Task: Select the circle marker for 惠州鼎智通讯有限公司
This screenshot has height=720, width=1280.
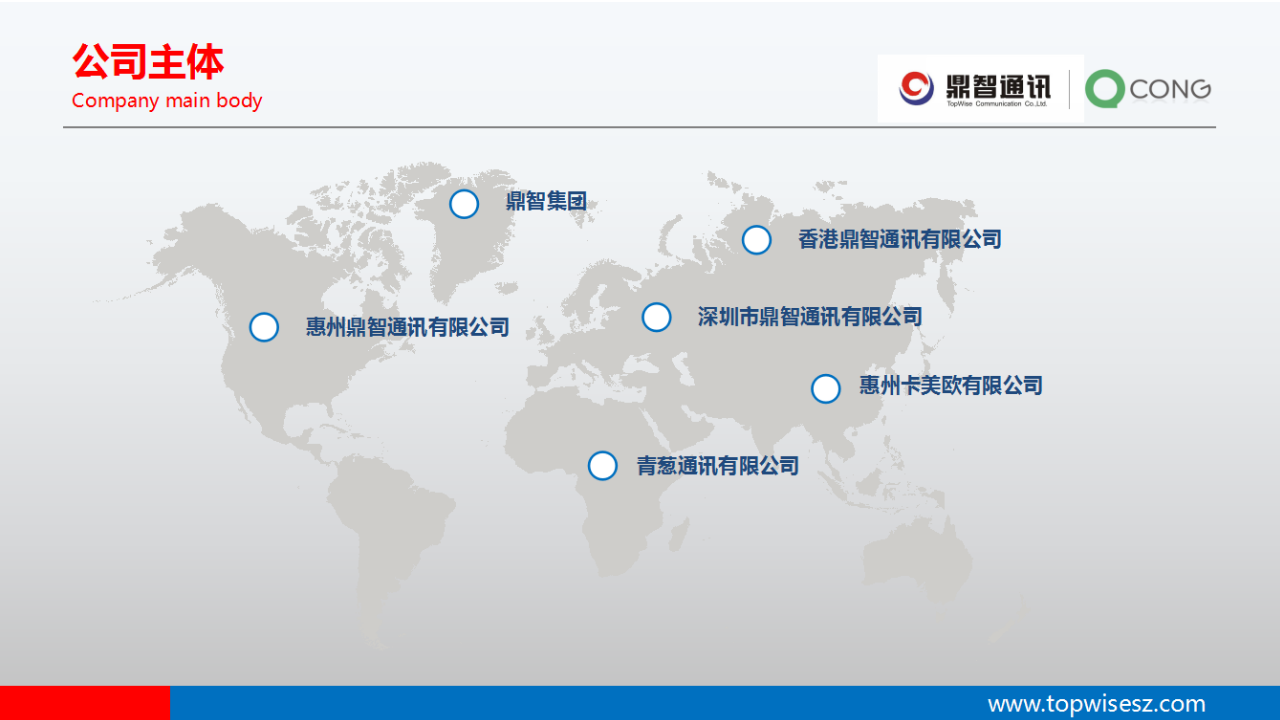Action: [264, 327]
